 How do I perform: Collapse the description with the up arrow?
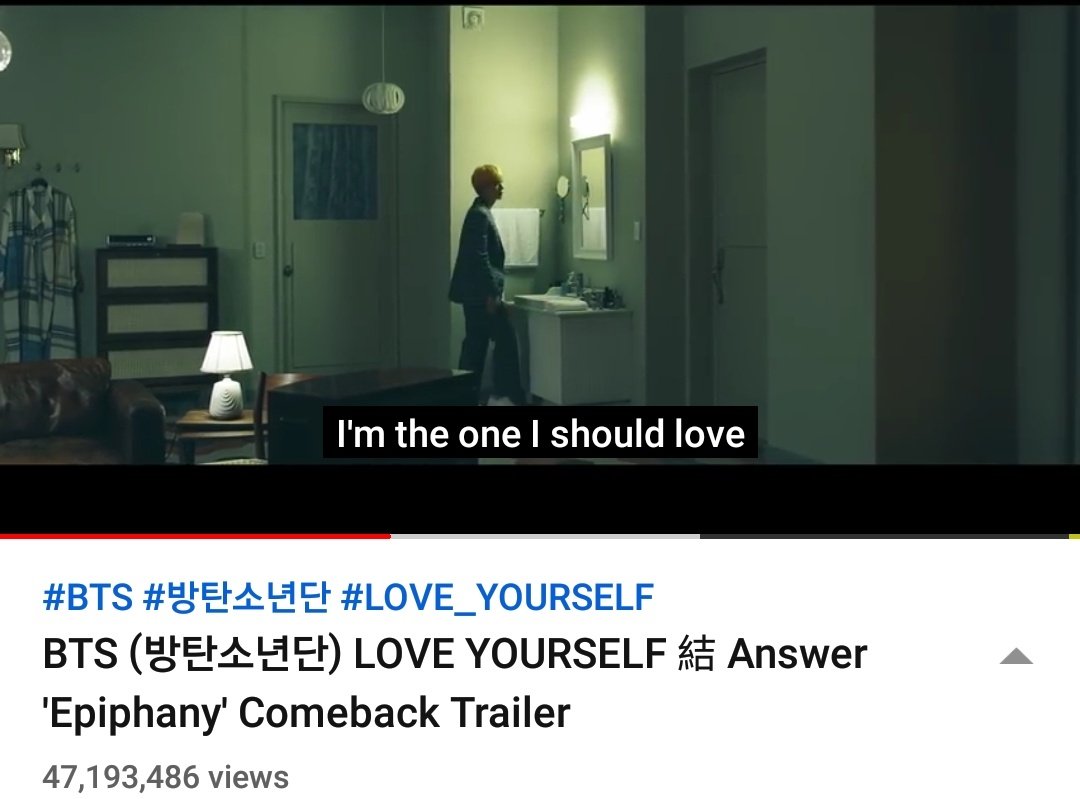1016,656
